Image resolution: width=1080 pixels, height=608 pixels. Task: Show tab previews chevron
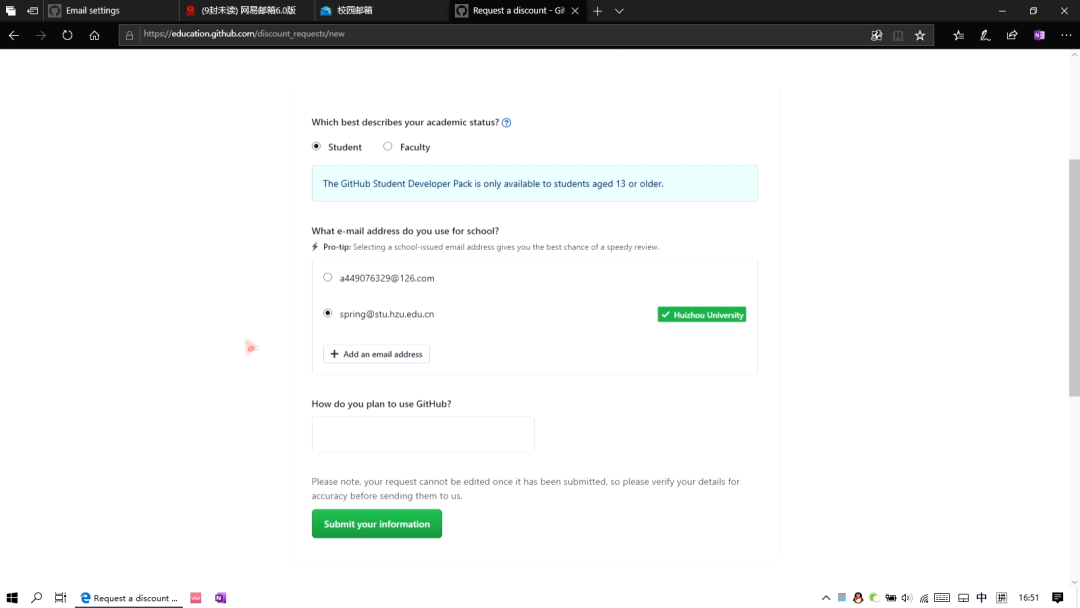click(x=619, y=10)
